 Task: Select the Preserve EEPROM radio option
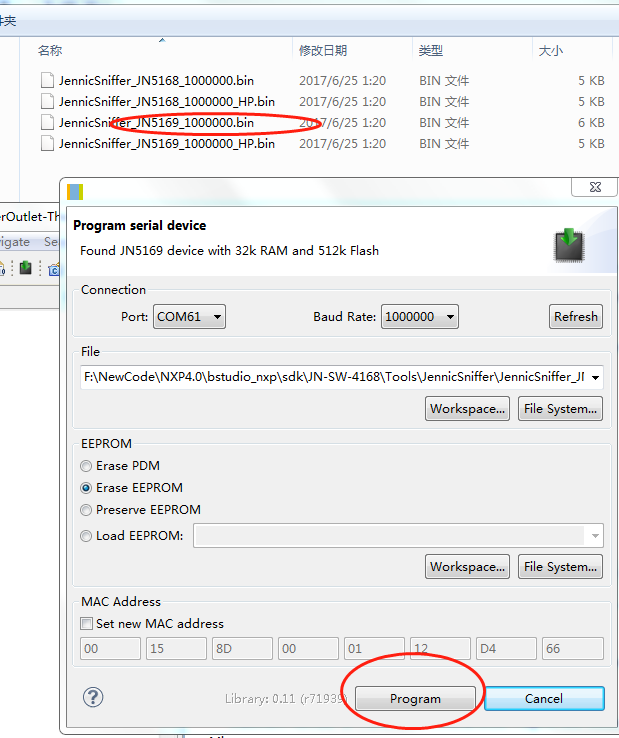click(86, 510)
